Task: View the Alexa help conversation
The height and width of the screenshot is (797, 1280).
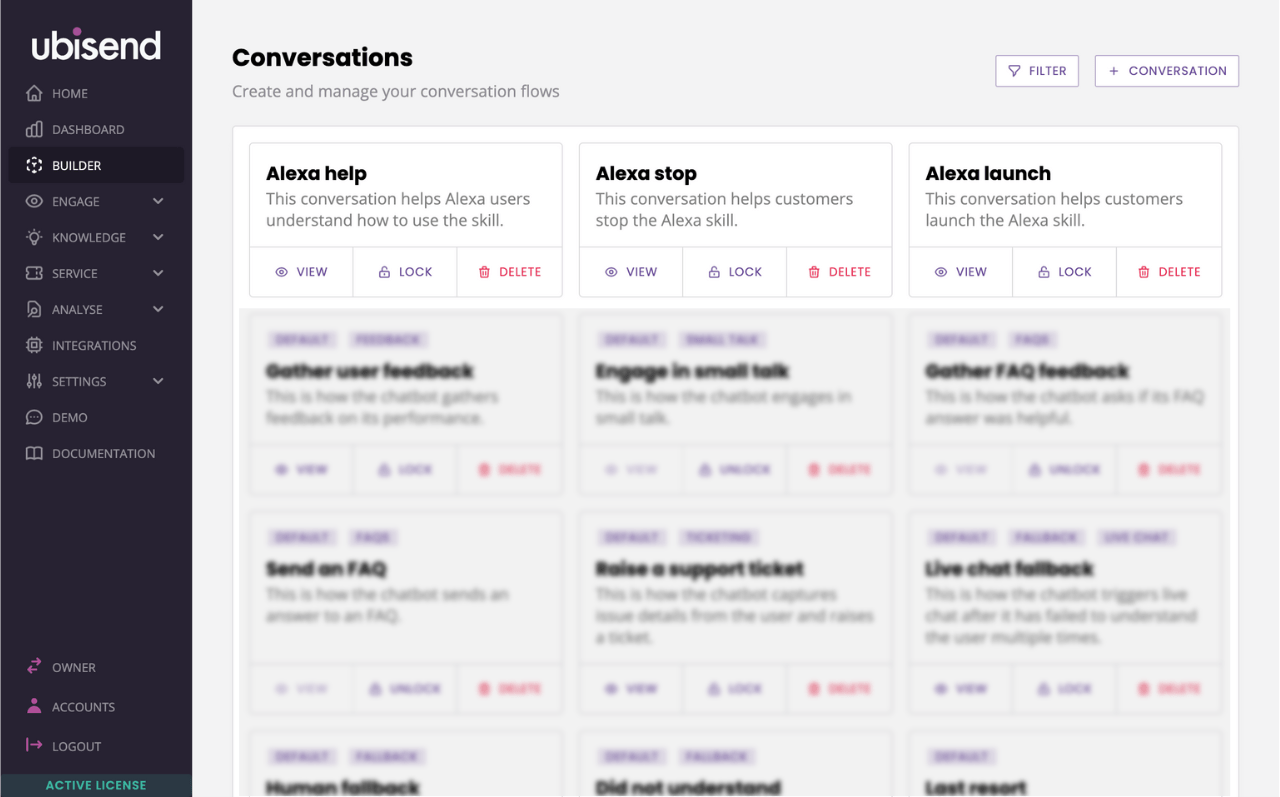Action: pos(301,272)
